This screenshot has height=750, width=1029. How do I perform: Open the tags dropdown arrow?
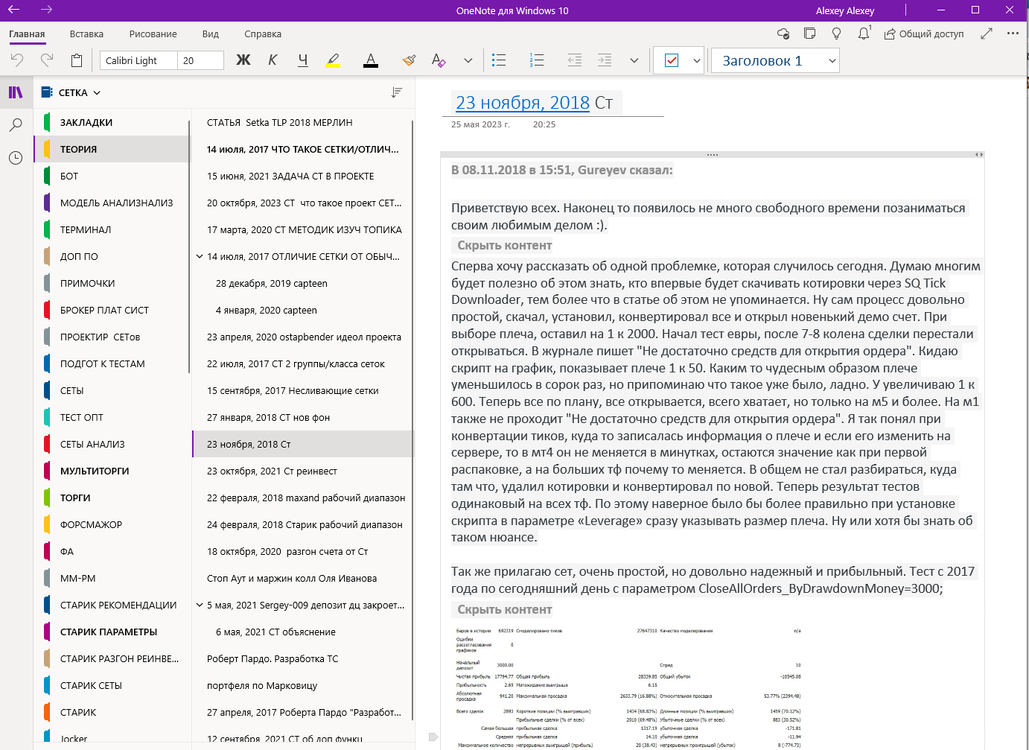point(696,60)
